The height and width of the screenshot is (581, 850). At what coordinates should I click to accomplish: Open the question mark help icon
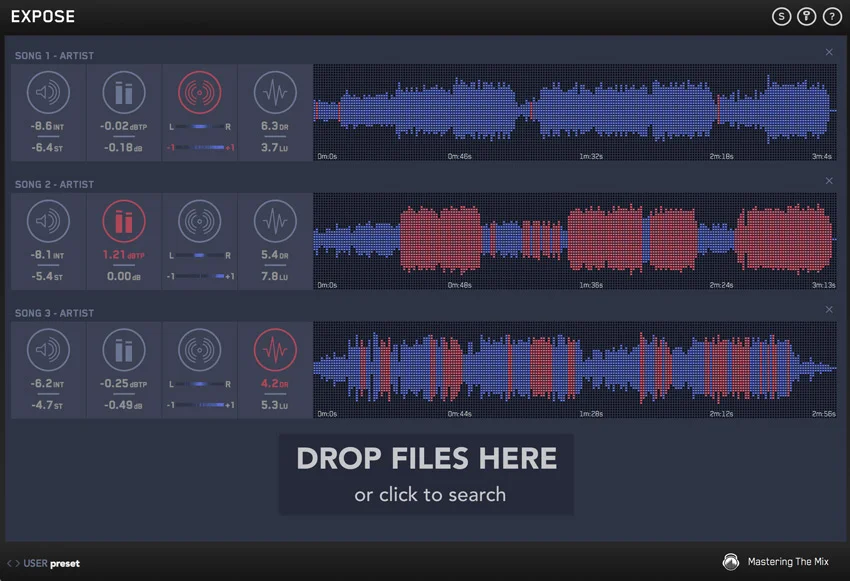pos(832,17)
